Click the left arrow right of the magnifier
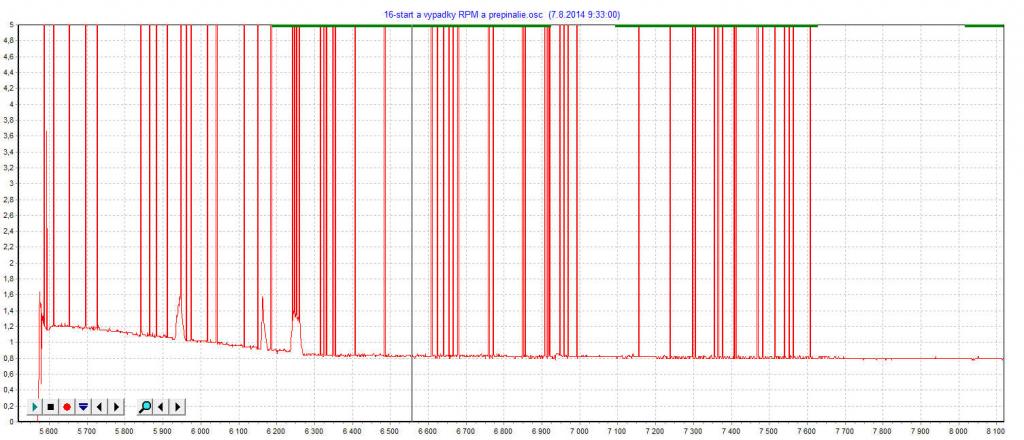1024x440 pixels. [x=162, y=407]
